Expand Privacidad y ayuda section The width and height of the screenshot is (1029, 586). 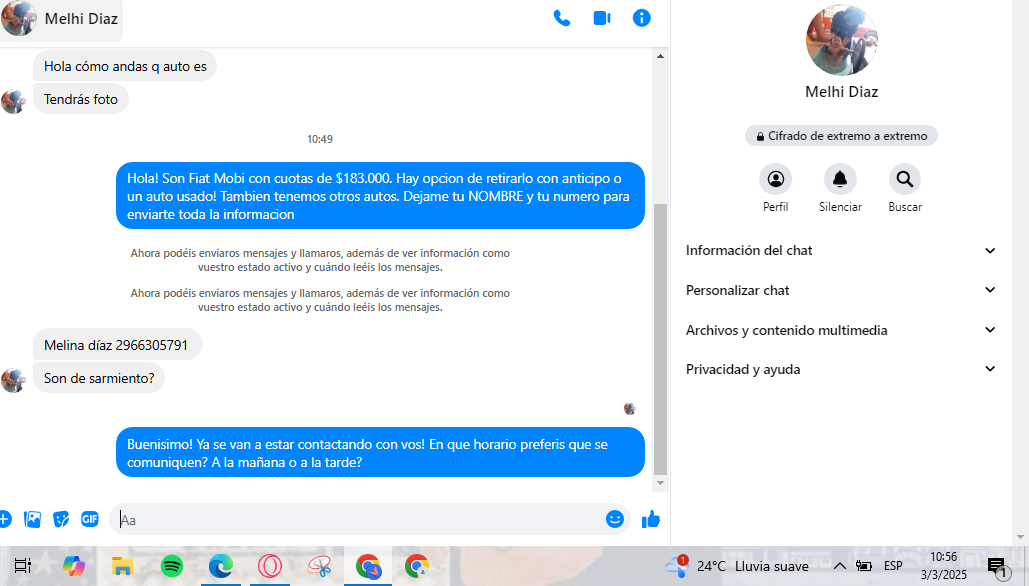click(x=840, y=369)
